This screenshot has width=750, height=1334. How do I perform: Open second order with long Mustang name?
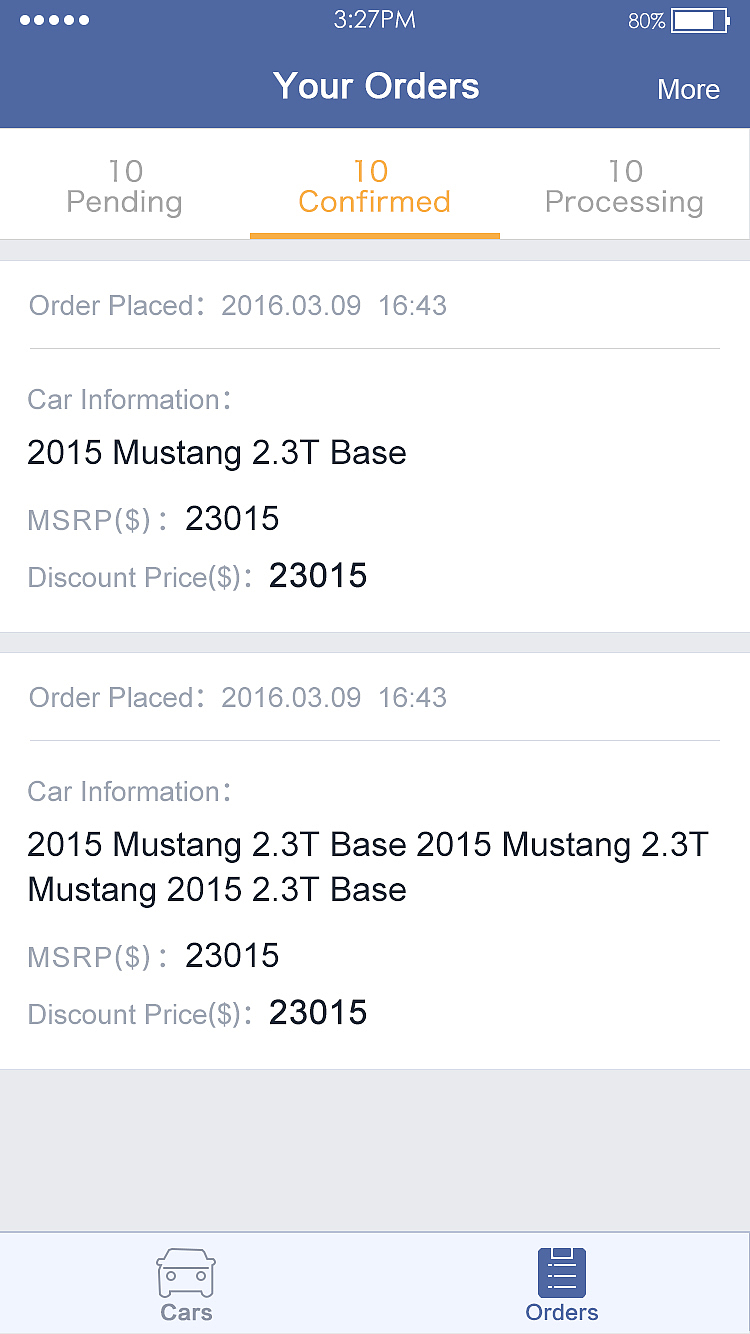coord(367,866)
